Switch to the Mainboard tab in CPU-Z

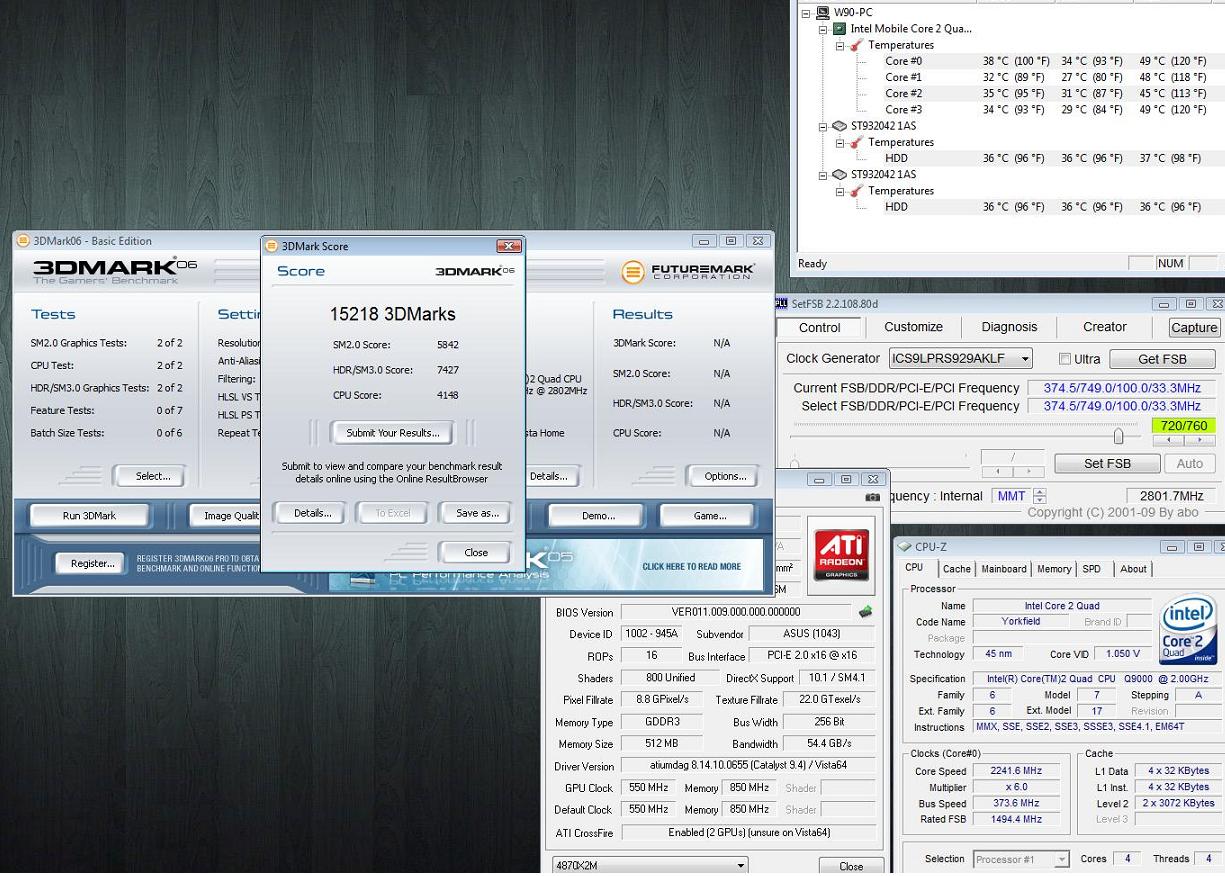pos(1003,569)
